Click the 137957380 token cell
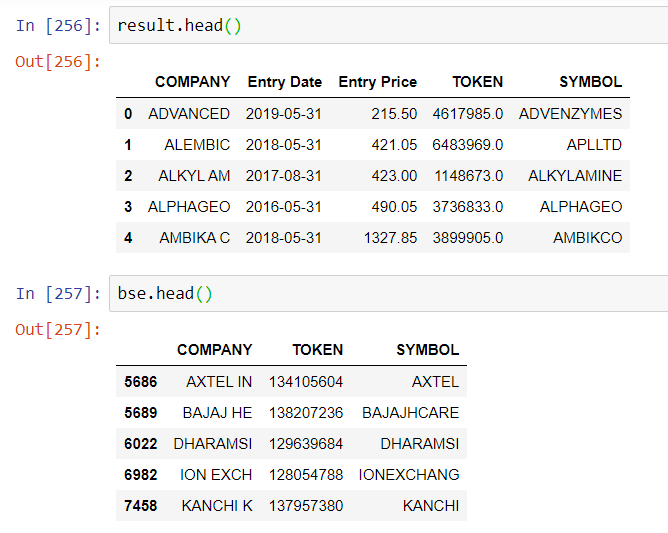 click(306, 506)
